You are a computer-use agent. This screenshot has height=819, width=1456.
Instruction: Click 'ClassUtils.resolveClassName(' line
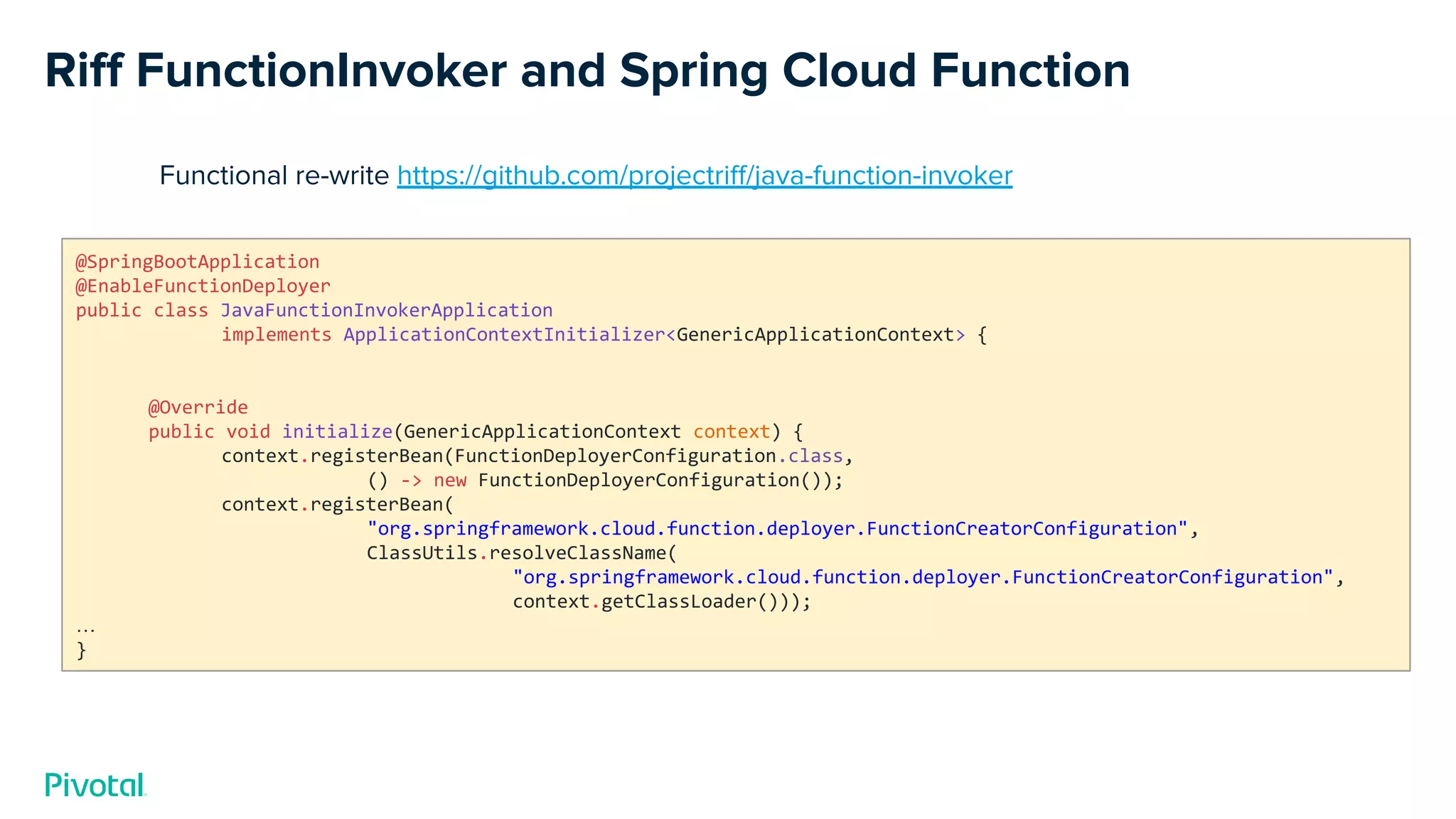(x=523, y=553)
